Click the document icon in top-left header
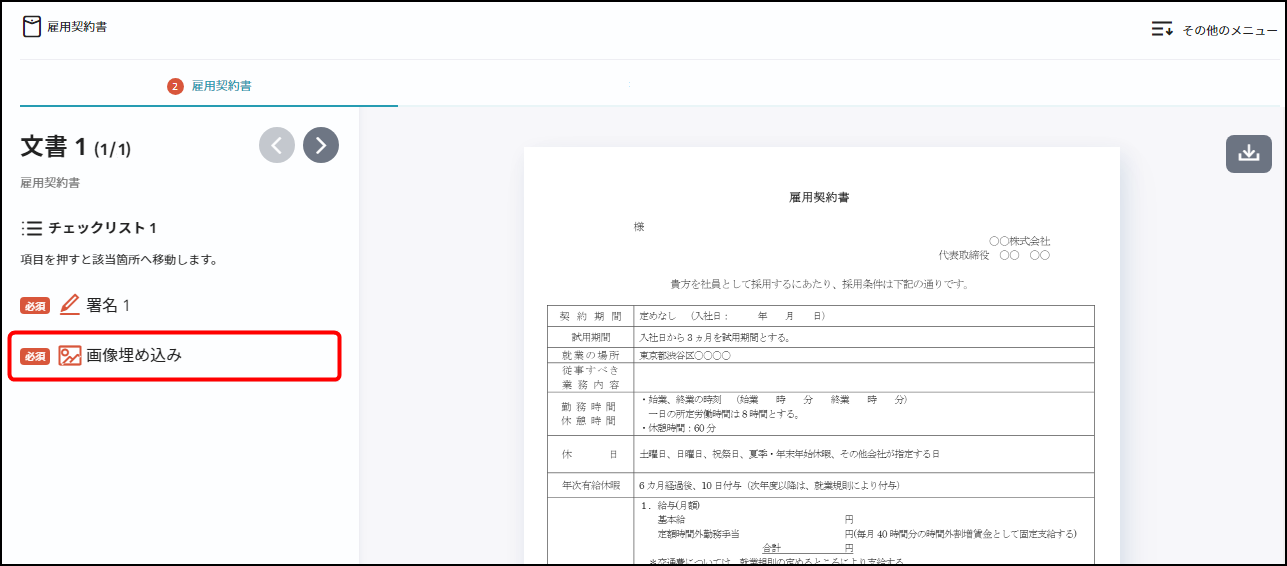1287x566 pixels. pyautogui.click(x=32, y=27)
